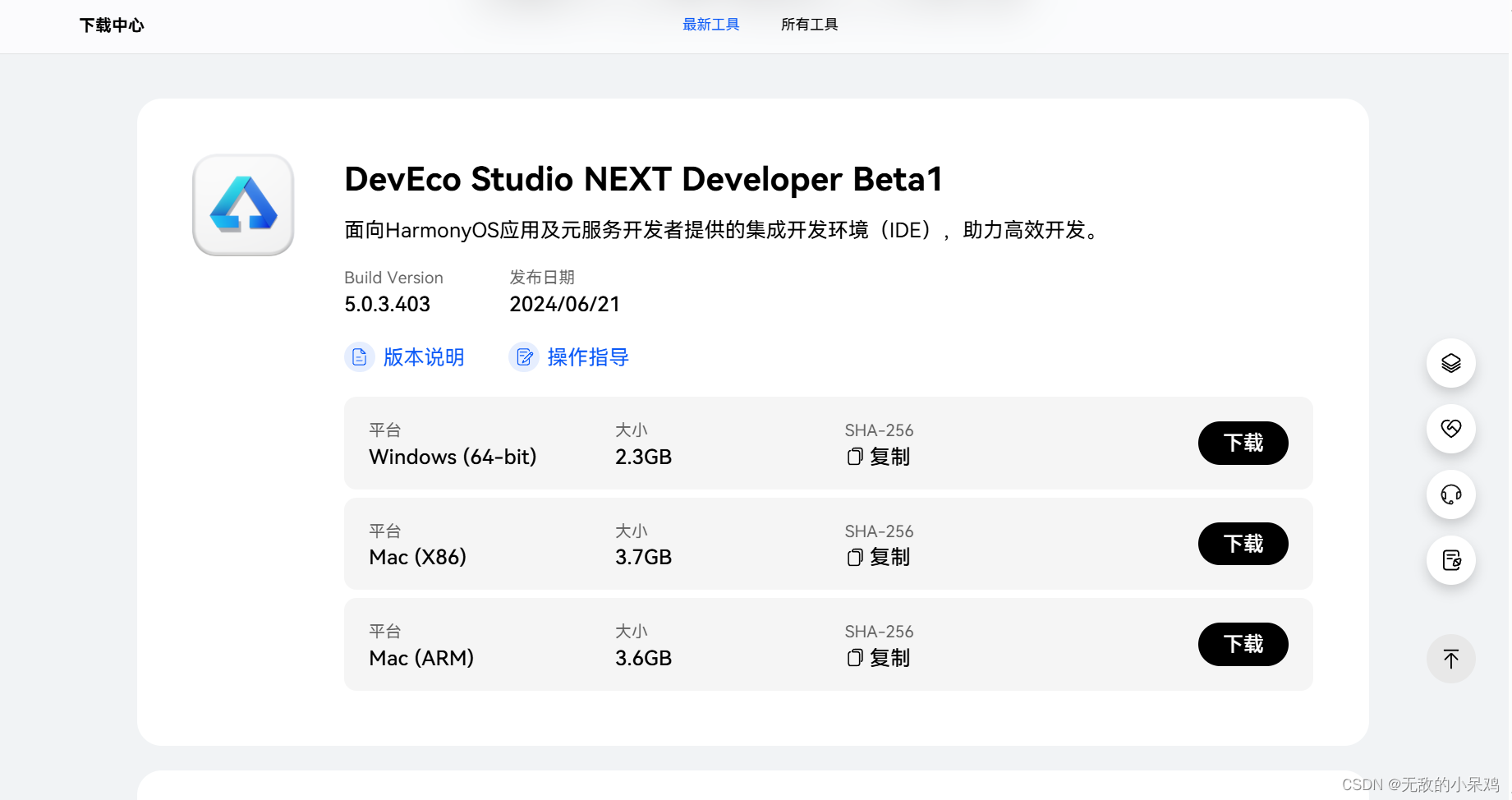Switch to the 所有工具 tab
Screen dimensions: 1512x800
click(810, 25)
